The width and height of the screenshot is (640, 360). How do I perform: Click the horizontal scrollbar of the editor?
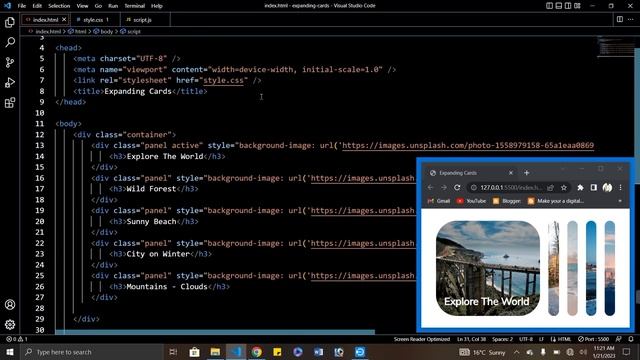tap(215, 332)
